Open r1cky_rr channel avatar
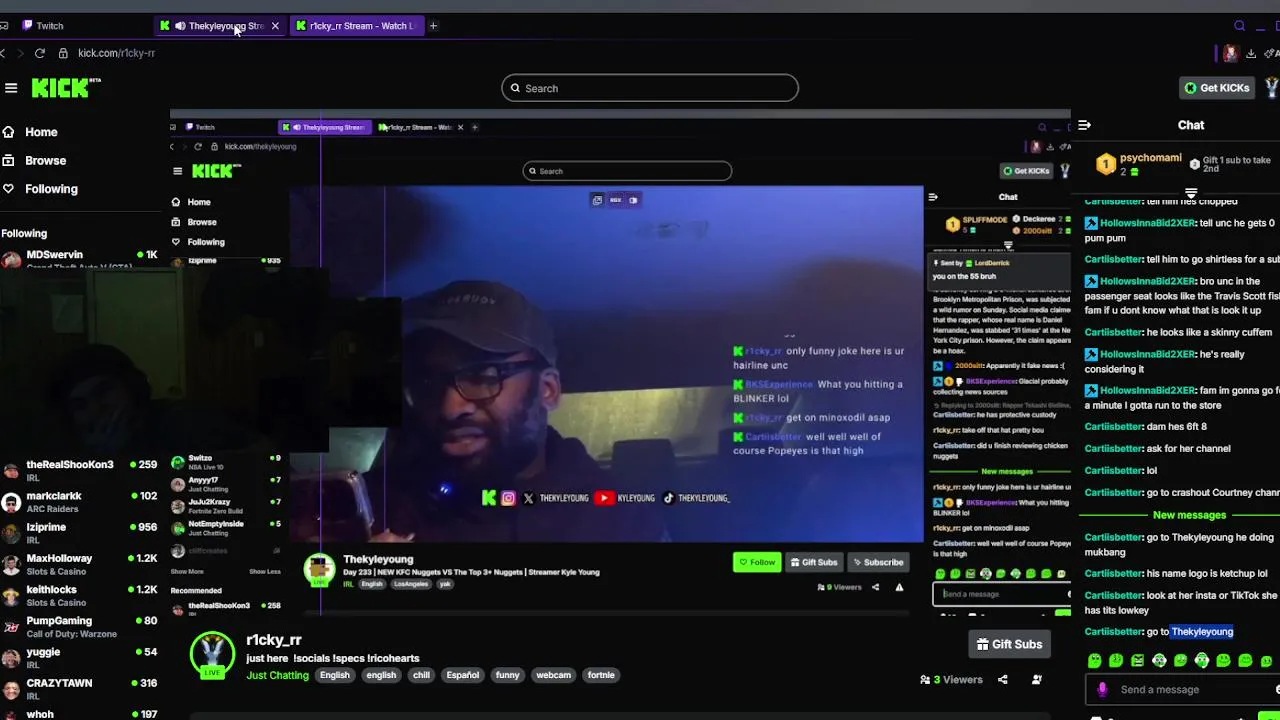The image size is (1280, 720). (212, 655)
